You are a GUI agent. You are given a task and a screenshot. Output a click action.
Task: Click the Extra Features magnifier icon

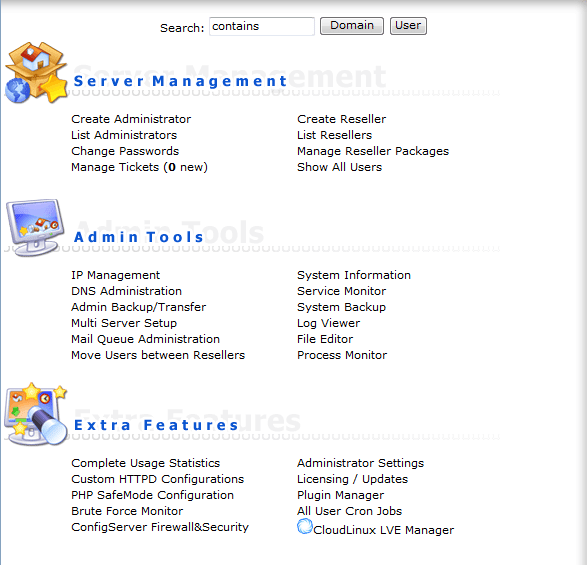tap(36, 414)
